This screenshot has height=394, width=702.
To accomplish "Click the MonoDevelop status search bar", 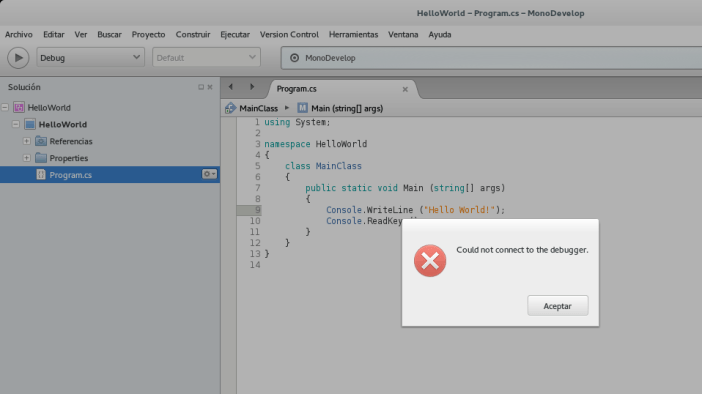I will tap(492, 58).
